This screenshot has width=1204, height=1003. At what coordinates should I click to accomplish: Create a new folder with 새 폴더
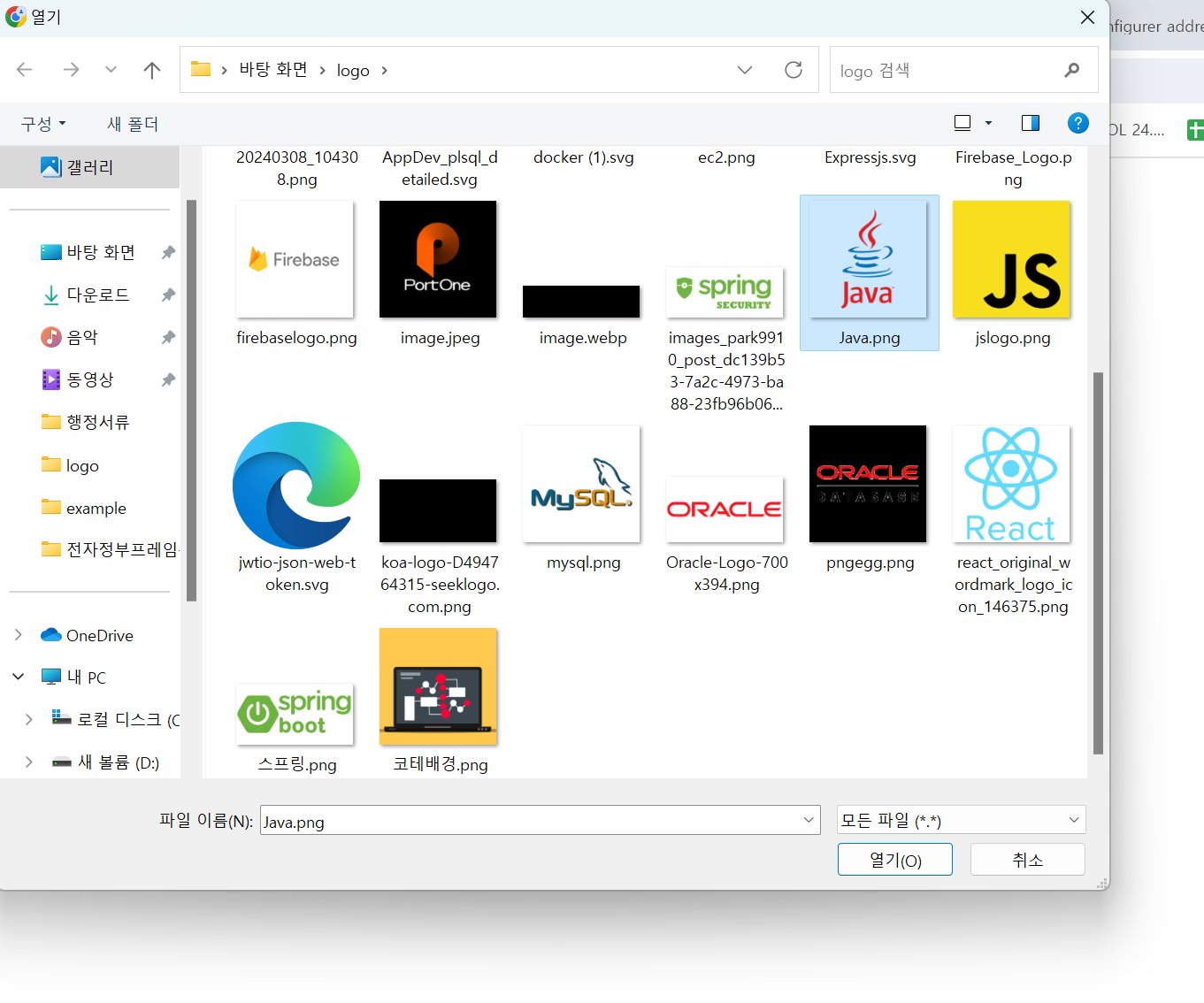tap(133, 124)
